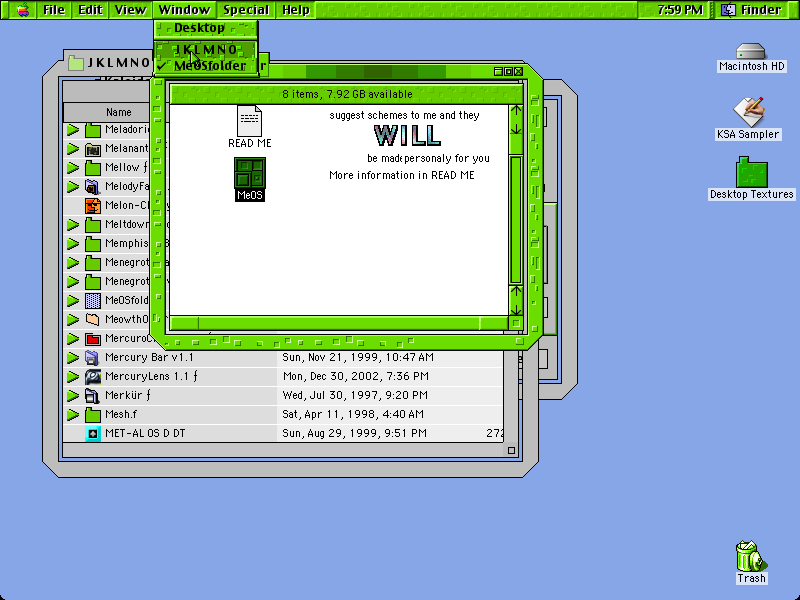The height and width of the screenshot is (600, 800).
Task: Click the MeOSfolder vertical scrollbar thumb
Action: click(x=516, y=220)
